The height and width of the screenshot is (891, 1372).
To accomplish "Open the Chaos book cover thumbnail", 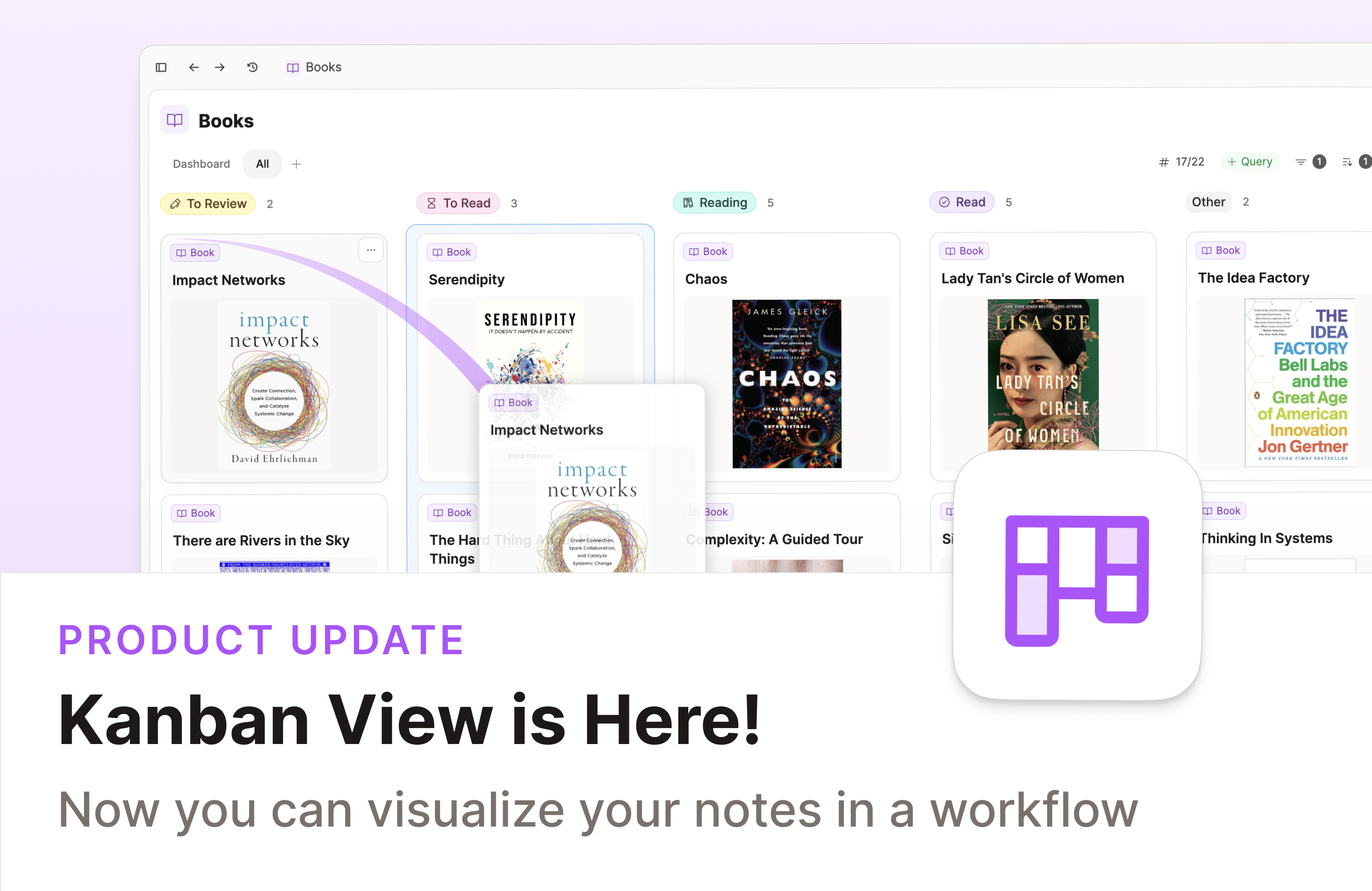I will 786,384.
